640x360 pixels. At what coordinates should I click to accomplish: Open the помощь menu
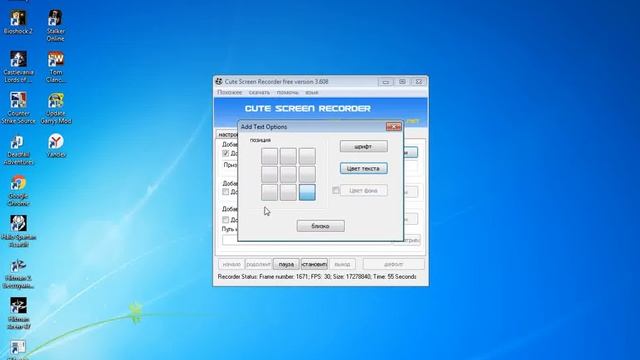coord(287,93)
